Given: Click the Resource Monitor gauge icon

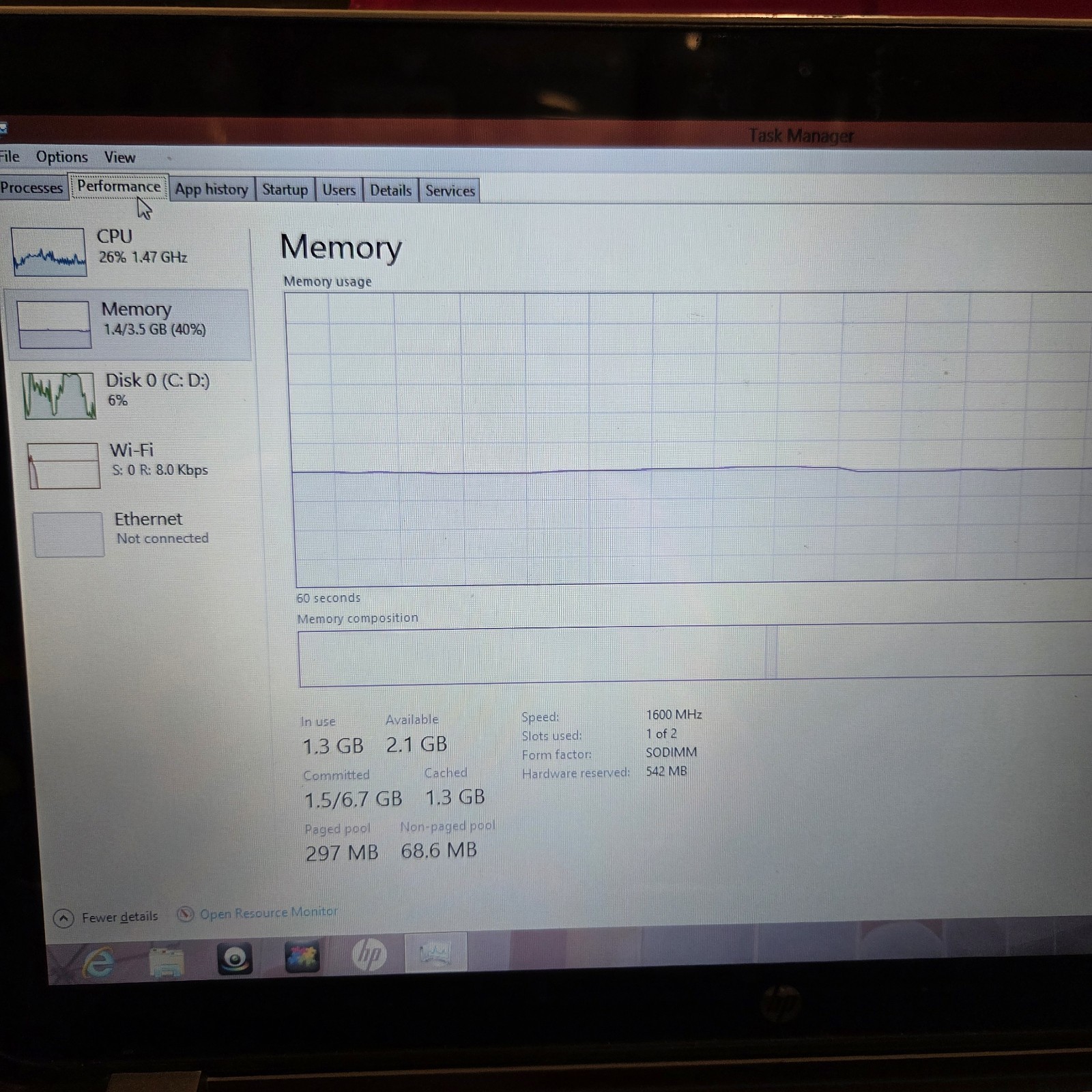Looking at the screenshot, I should click(x=185, y=914).
